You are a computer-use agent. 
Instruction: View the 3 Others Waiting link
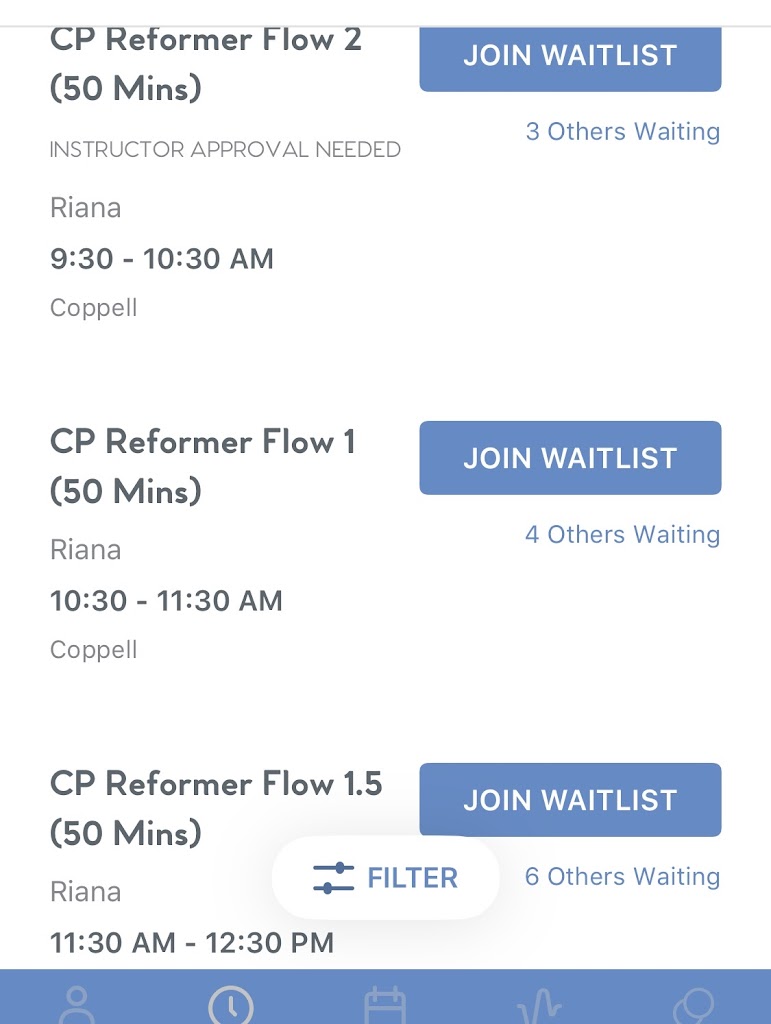click(622, 131)
